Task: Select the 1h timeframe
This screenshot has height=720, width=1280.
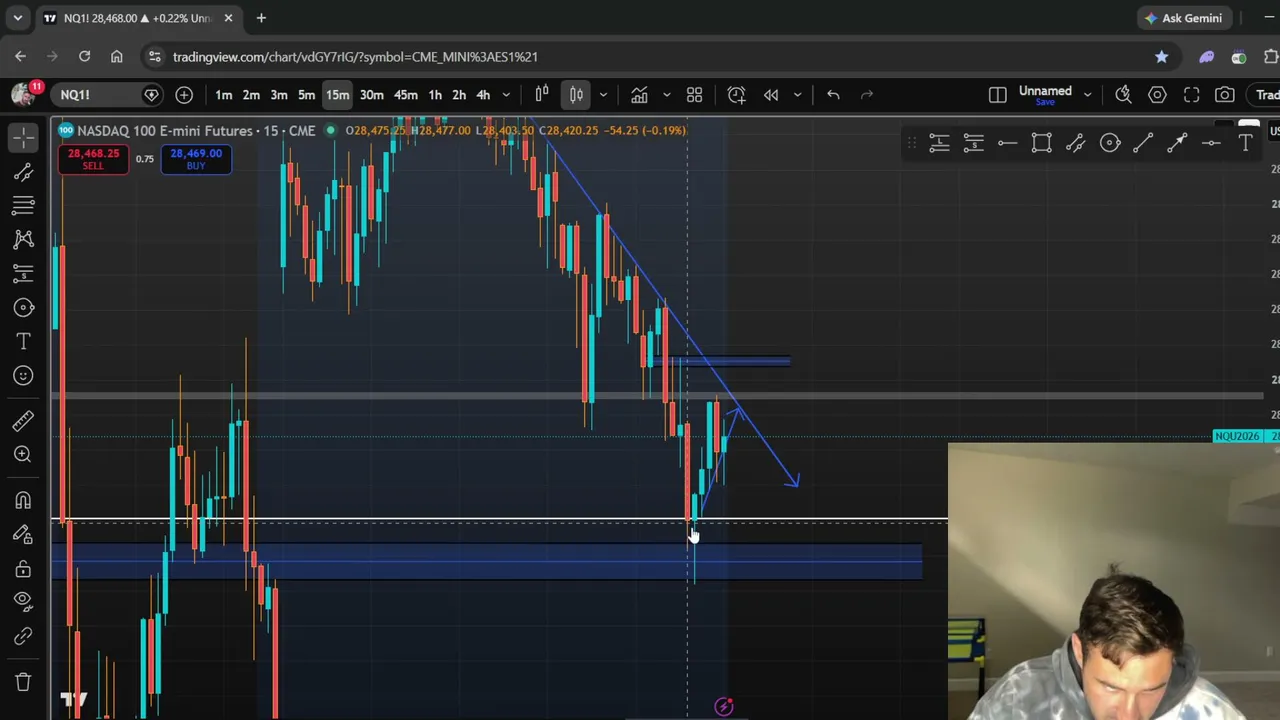Action: pyautogui.click(x=435, y=95)
